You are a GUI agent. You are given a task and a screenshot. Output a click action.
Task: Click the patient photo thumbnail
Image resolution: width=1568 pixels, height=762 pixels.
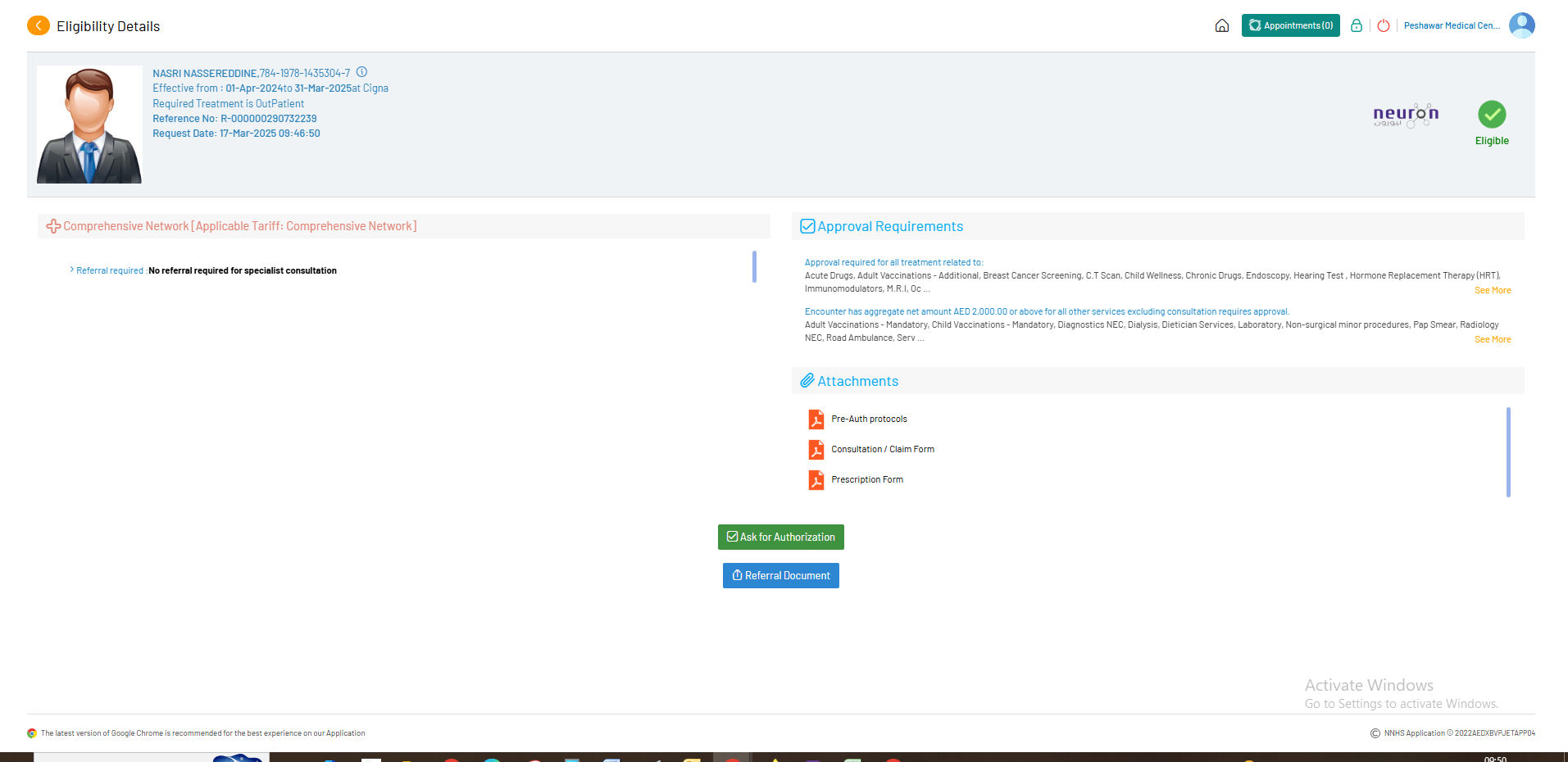pyautogui.click(x=89, y=125)
